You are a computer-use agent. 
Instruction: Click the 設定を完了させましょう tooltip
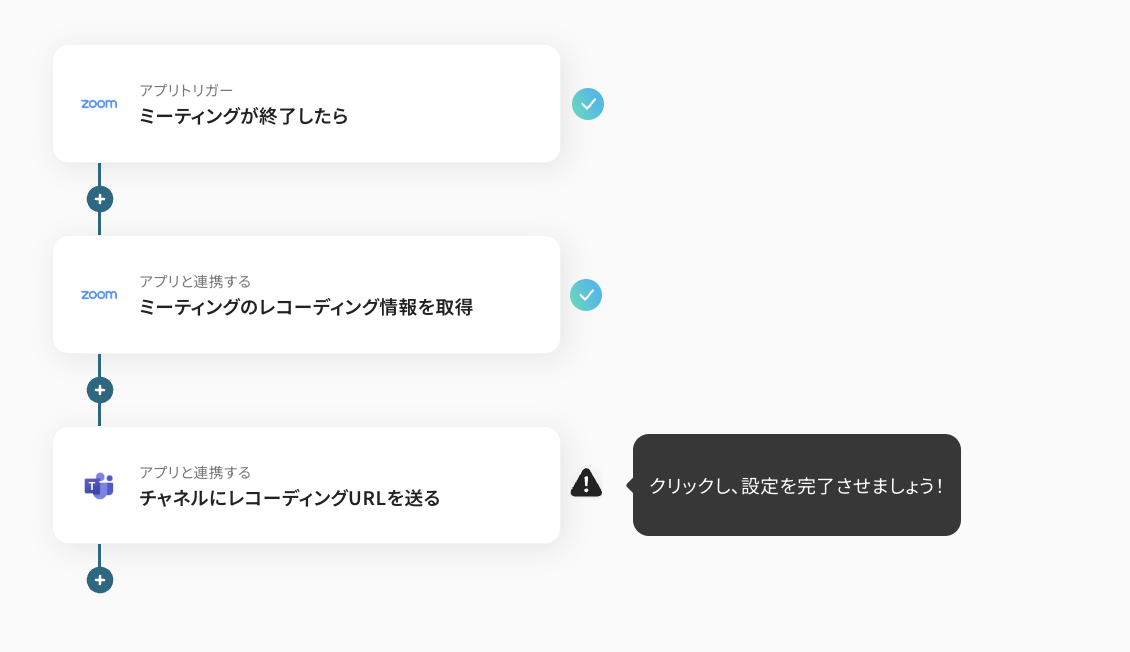click(795, 484)
